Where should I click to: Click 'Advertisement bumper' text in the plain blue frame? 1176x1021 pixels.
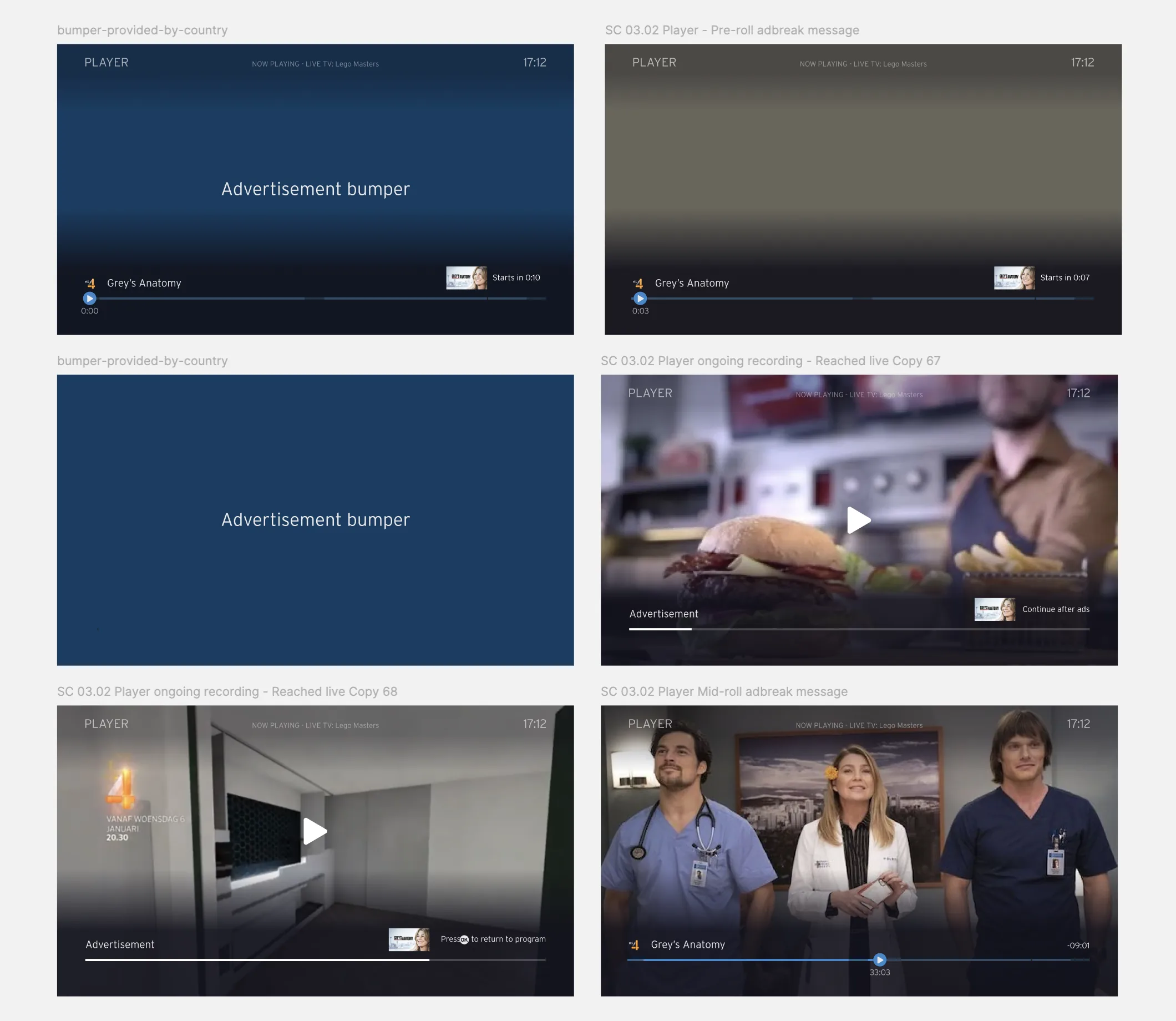(x=316, y=519)
